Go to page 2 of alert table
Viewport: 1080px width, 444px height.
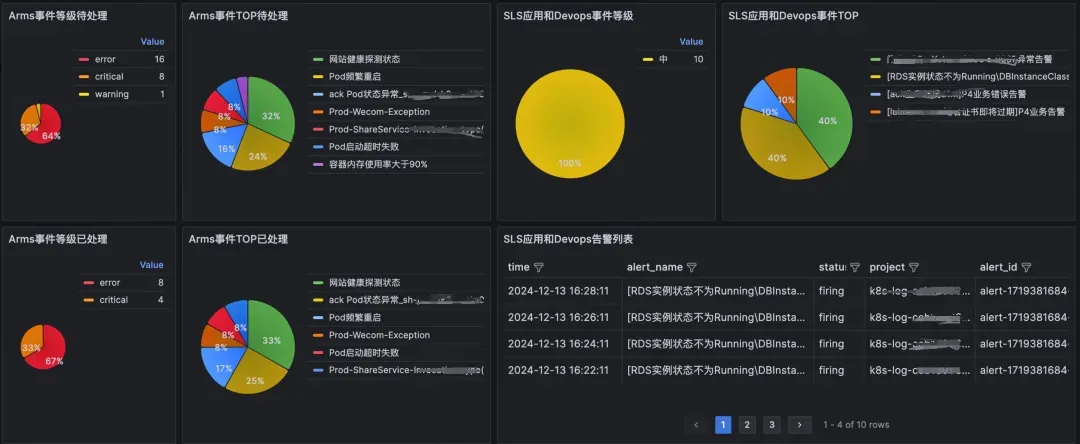click(x=747, y=425)
